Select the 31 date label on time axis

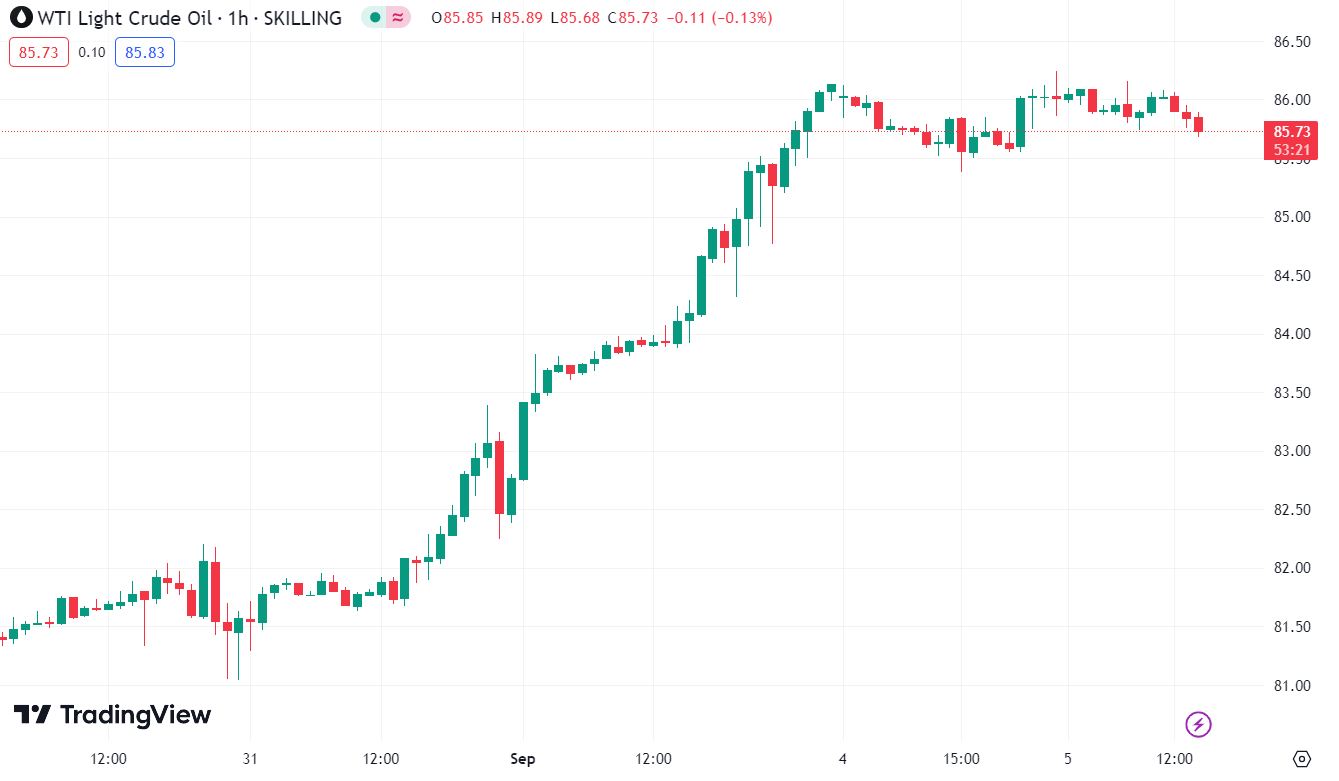coord(250,759)
